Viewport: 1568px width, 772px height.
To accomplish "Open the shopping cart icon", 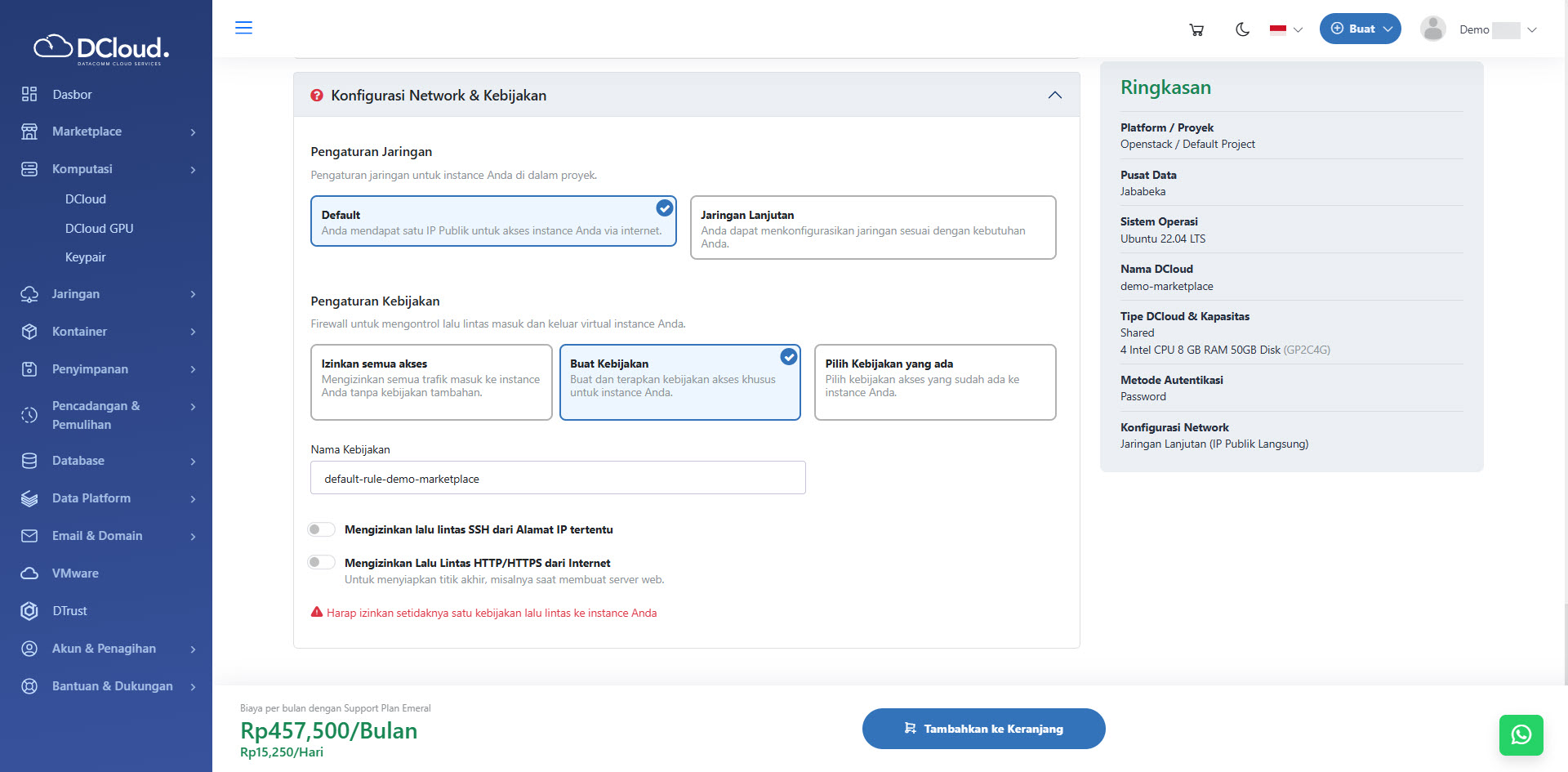I will 1196,29.
